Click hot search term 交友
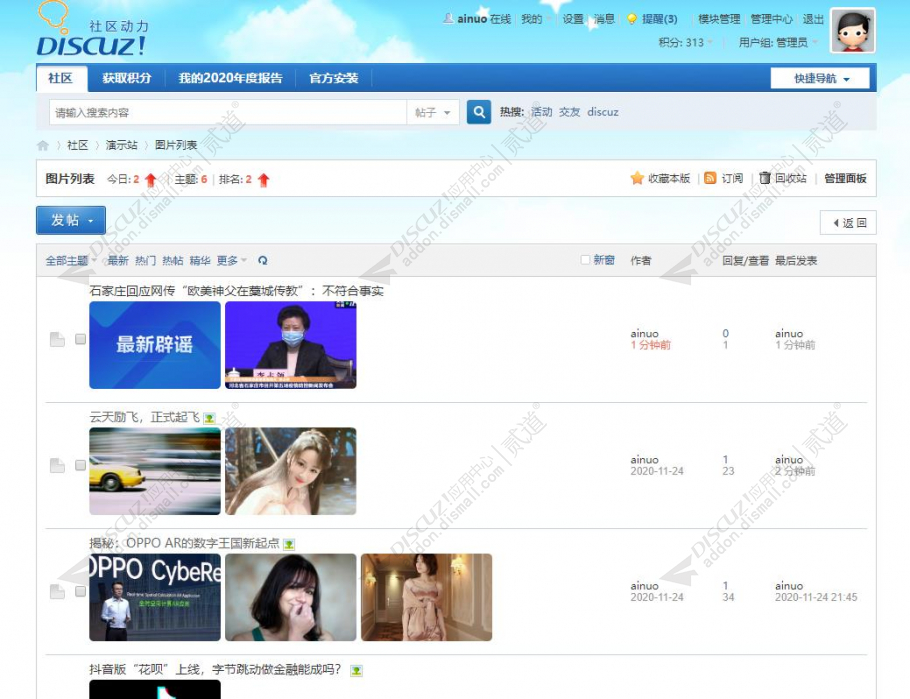Screen dimensions: 910x699 pyautogui.click(x=569, y=112)
